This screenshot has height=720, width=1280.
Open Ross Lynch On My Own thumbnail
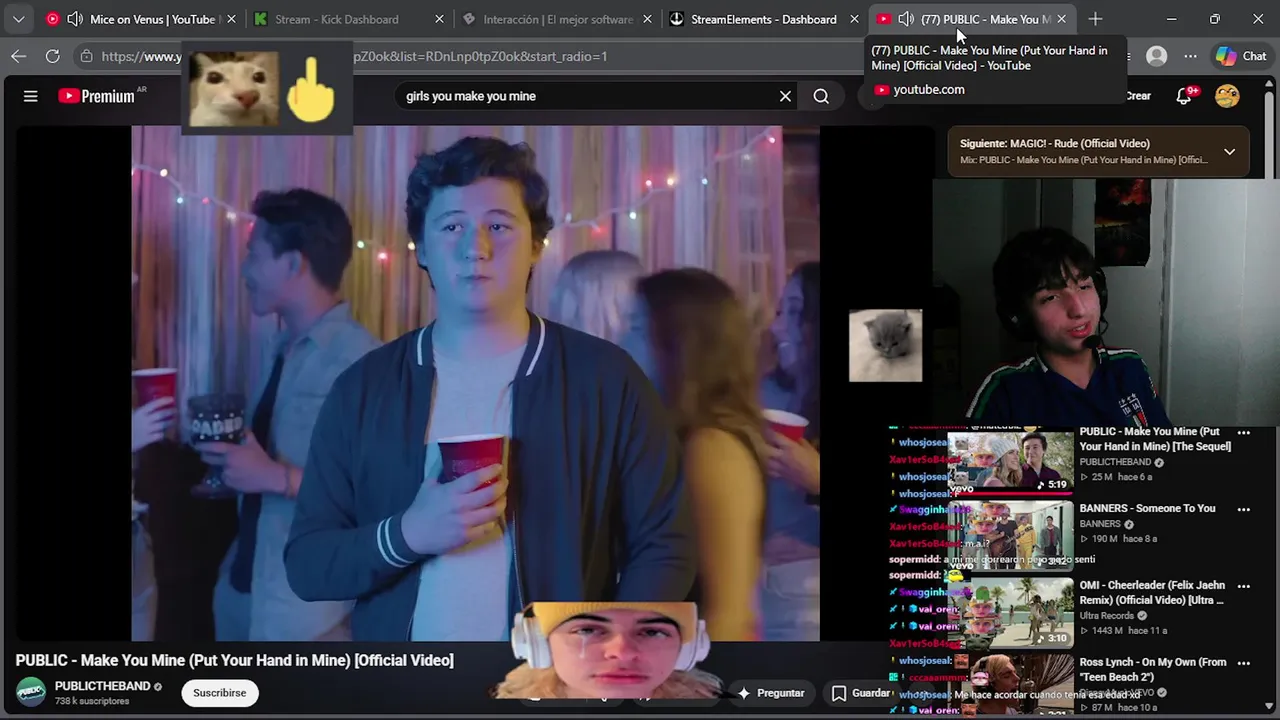[x=1010, y=686]
